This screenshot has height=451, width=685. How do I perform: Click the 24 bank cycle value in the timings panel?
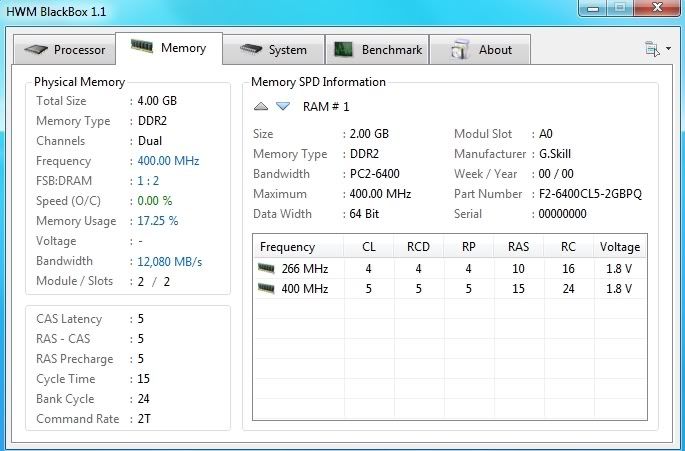(x=143, y=399)
